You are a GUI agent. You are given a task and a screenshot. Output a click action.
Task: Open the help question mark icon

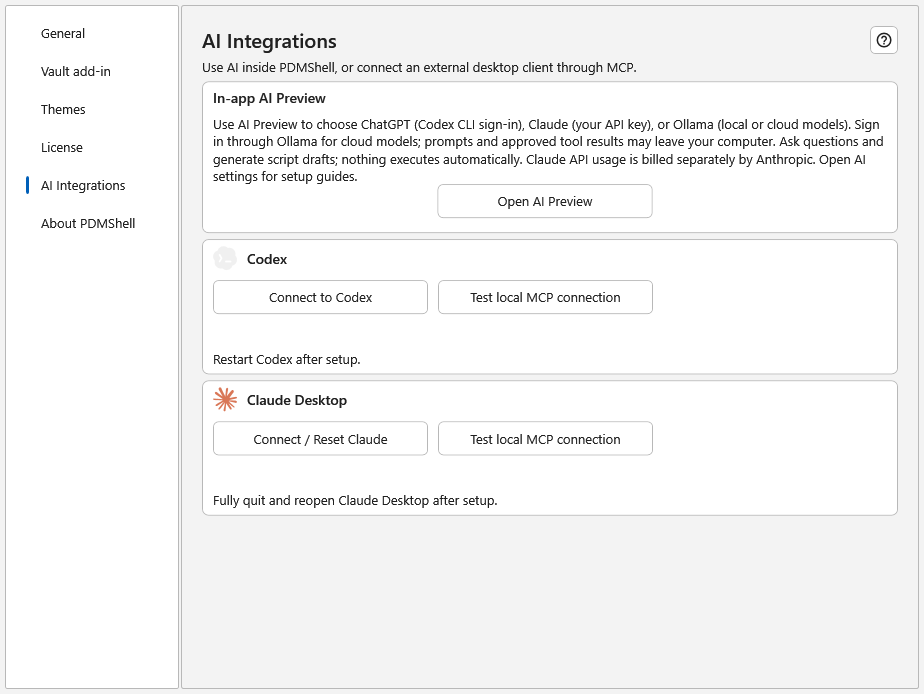883,40
